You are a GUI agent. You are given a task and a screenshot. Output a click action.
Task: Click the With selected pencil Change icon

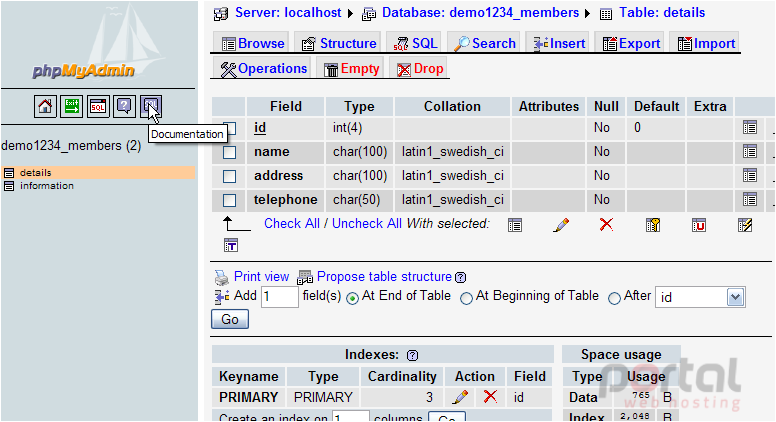[561, 225]
